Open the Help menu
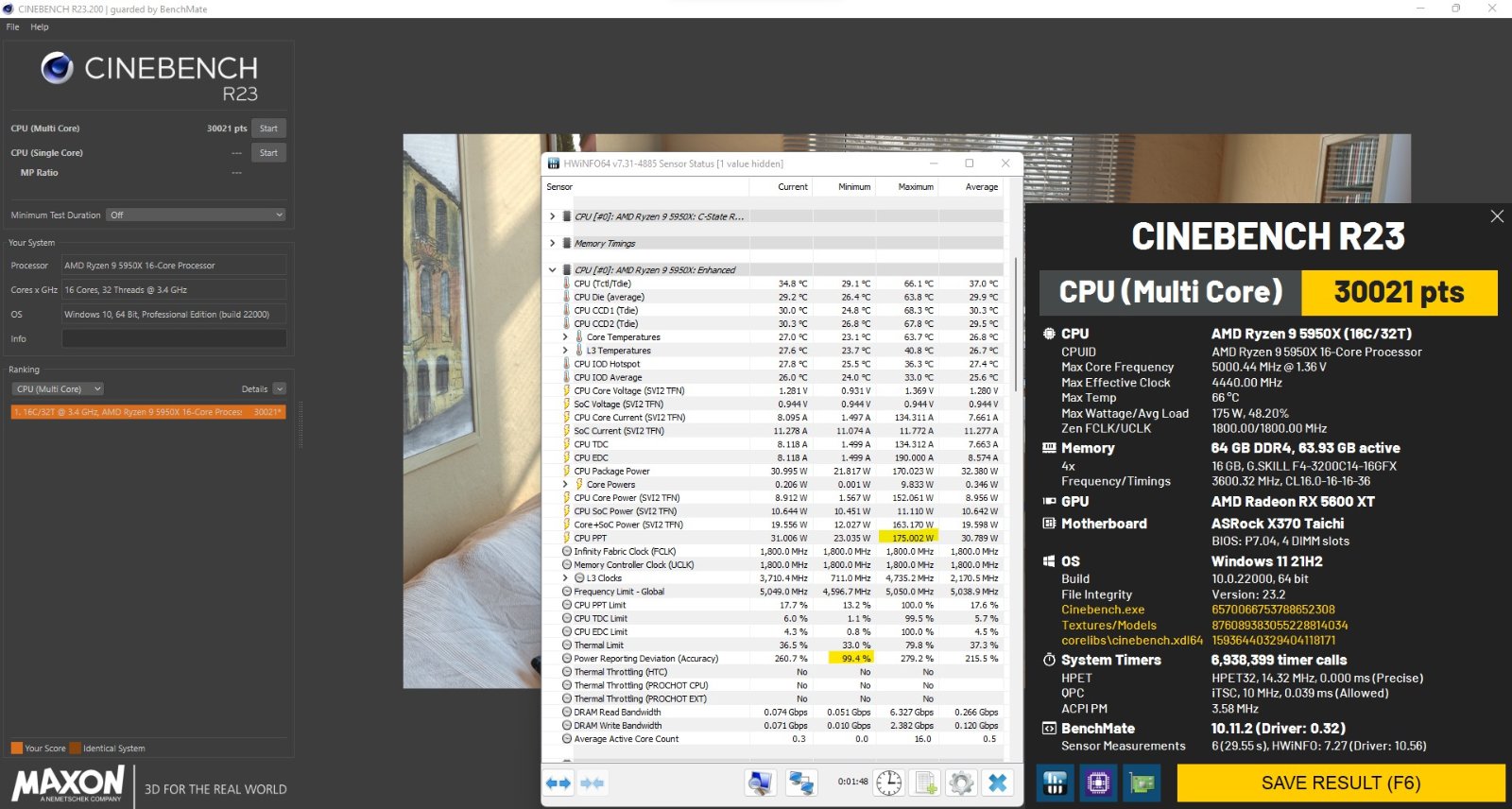 40,26
